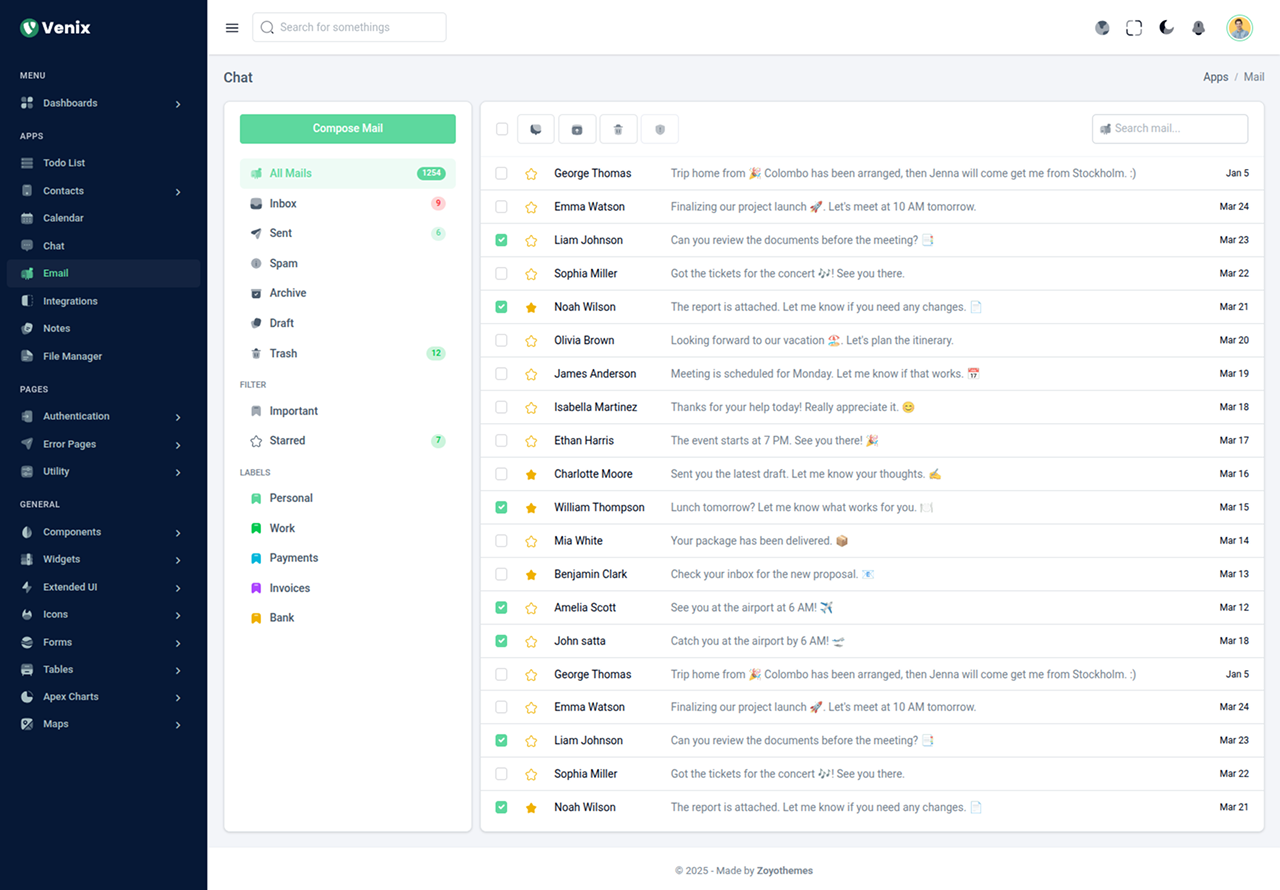
Task: Archive selected mails using the toolbar archive icon
Action: point(577,129)
